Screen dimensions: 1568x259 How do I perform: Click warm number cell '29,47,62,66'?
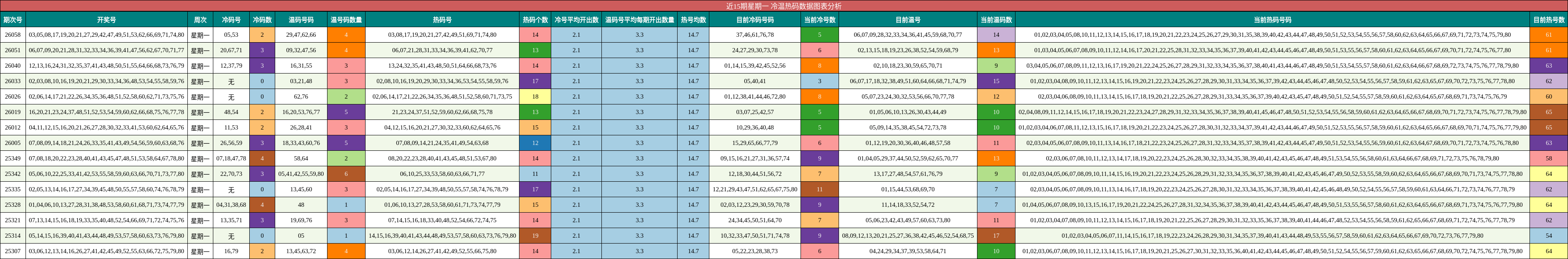(x=301, y=35)
